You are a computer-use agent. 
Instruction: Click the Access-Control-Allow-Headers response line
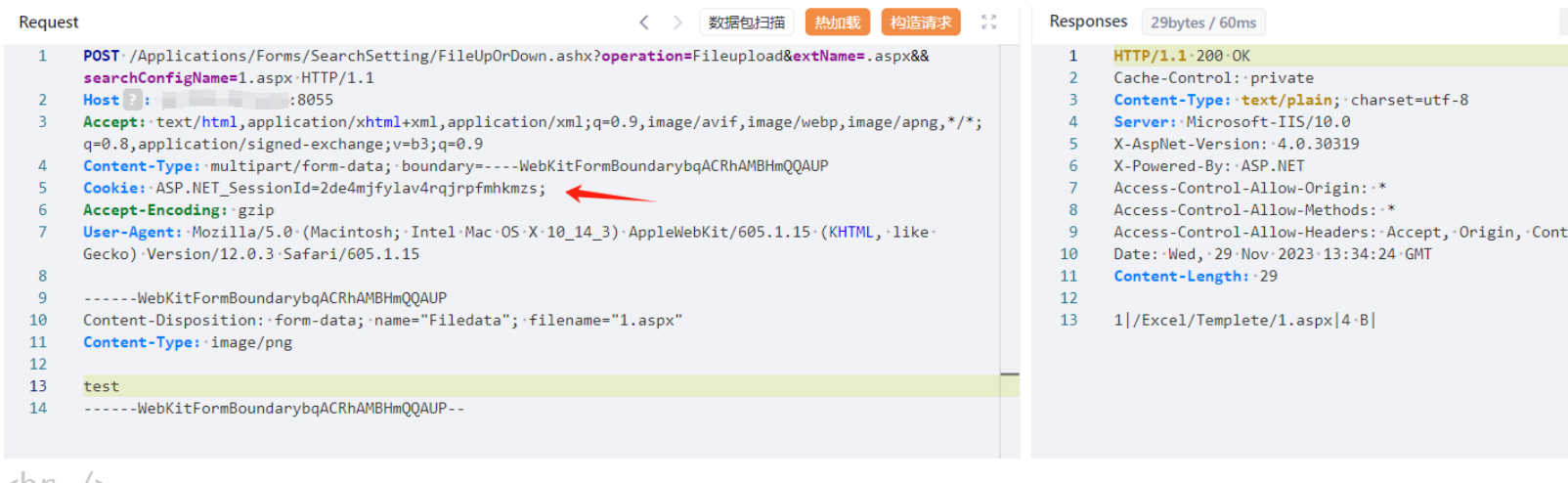(x=1340, y=232)
